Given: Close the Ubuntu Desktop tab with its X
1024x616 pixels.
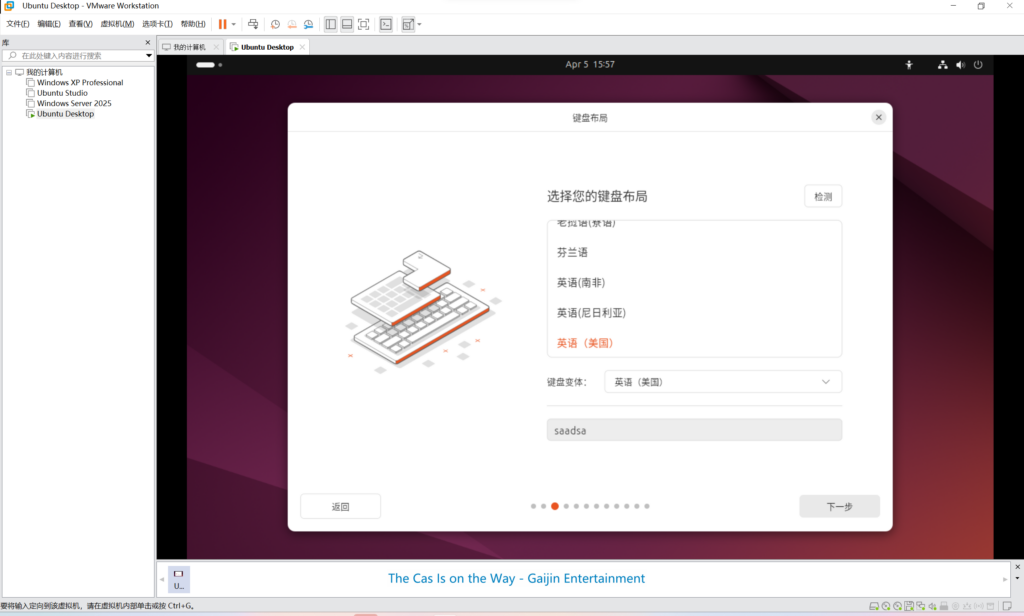Looking at the screenshot, I should click(302, 47).
